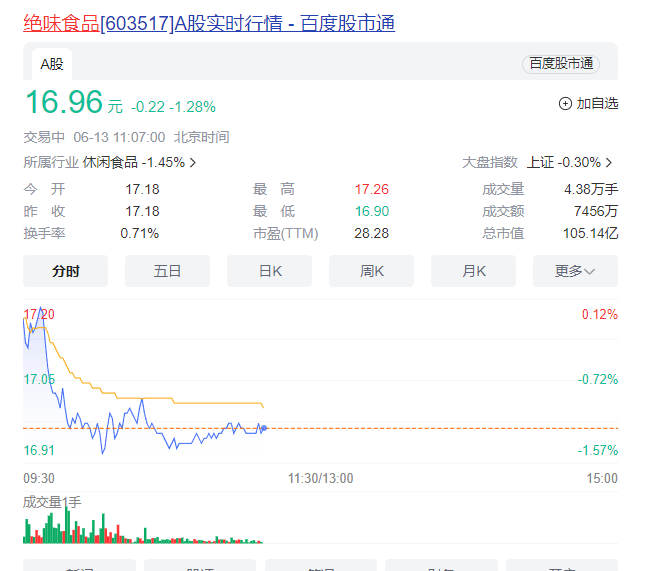Click the -1.57% axis label
Screen dimensions: 657x571
coord(598,450)
